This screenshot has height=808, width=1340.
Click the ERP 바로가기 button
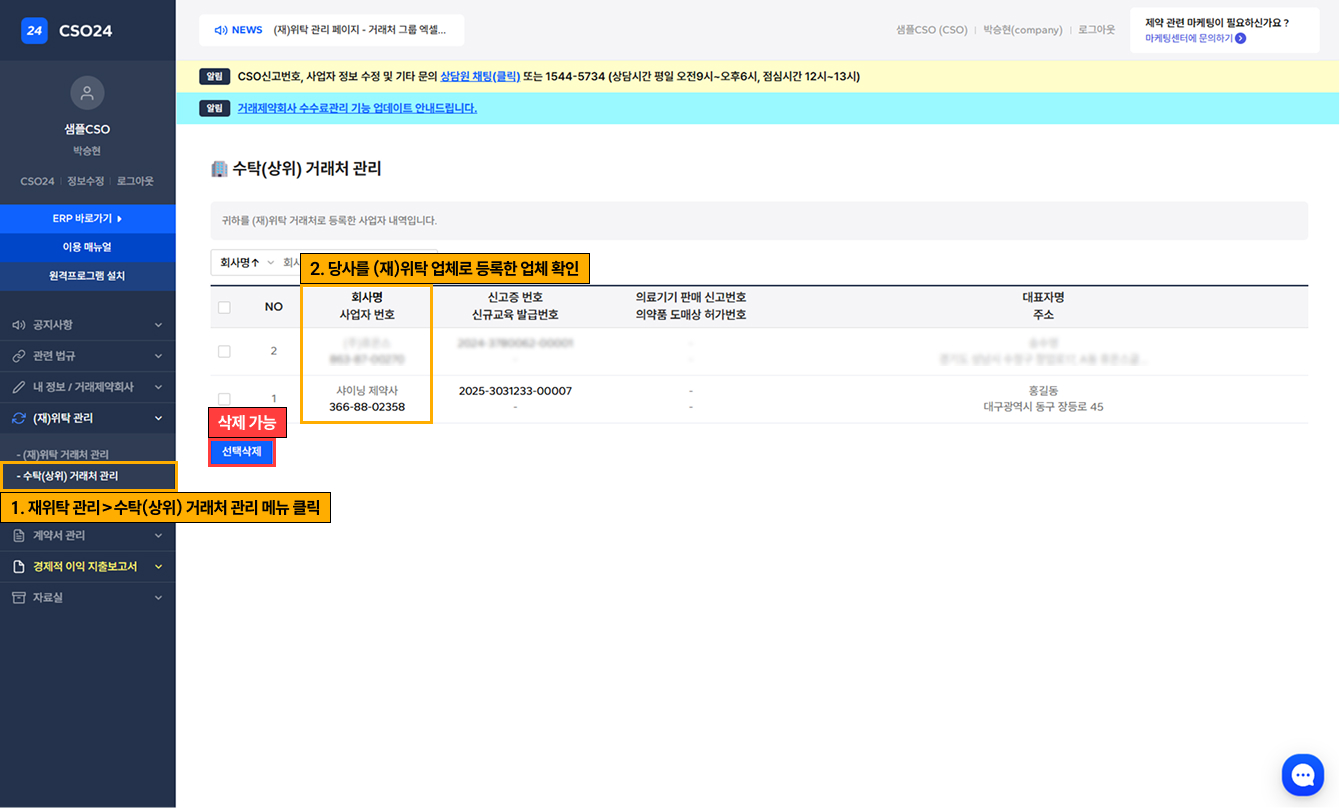click(x=87, y=218)
